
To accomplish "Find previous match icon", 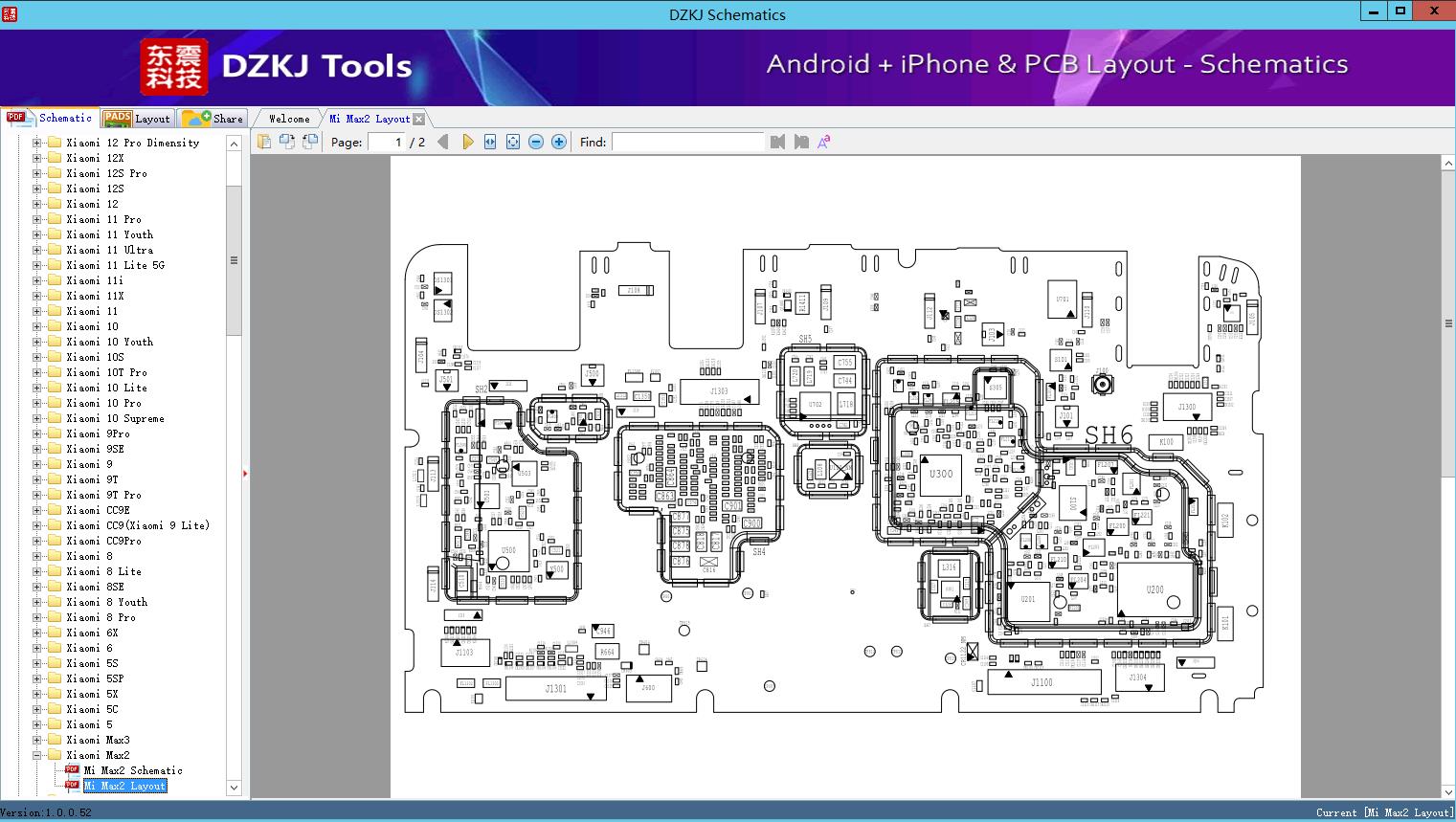I will [x=777, y=142].
